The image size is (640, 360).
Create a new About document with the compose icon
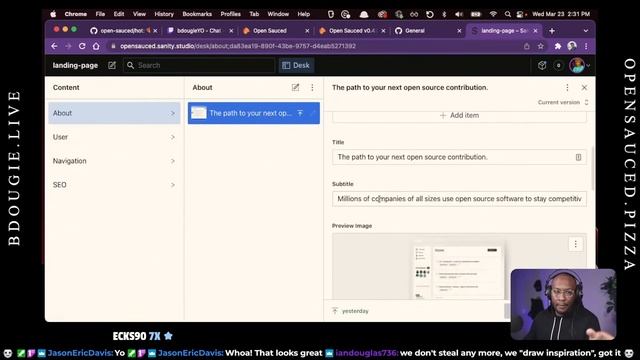(x=296, y=87)
